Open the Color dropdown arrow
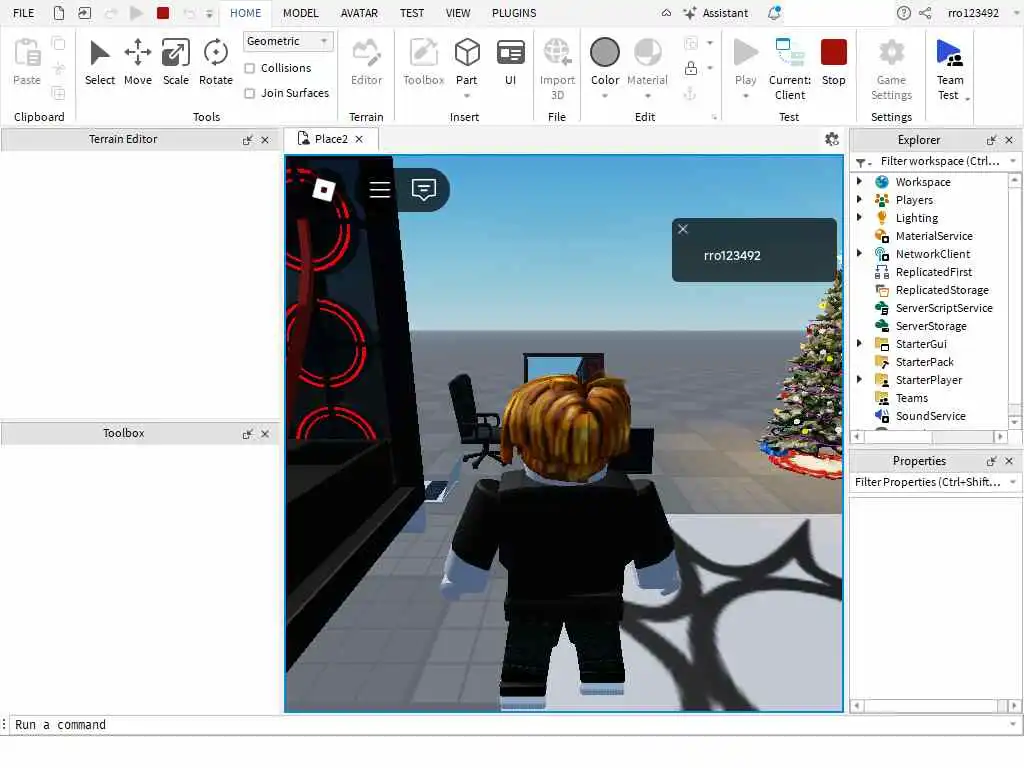The height and width of the screenshot is (768, 1024). (605, 96)
